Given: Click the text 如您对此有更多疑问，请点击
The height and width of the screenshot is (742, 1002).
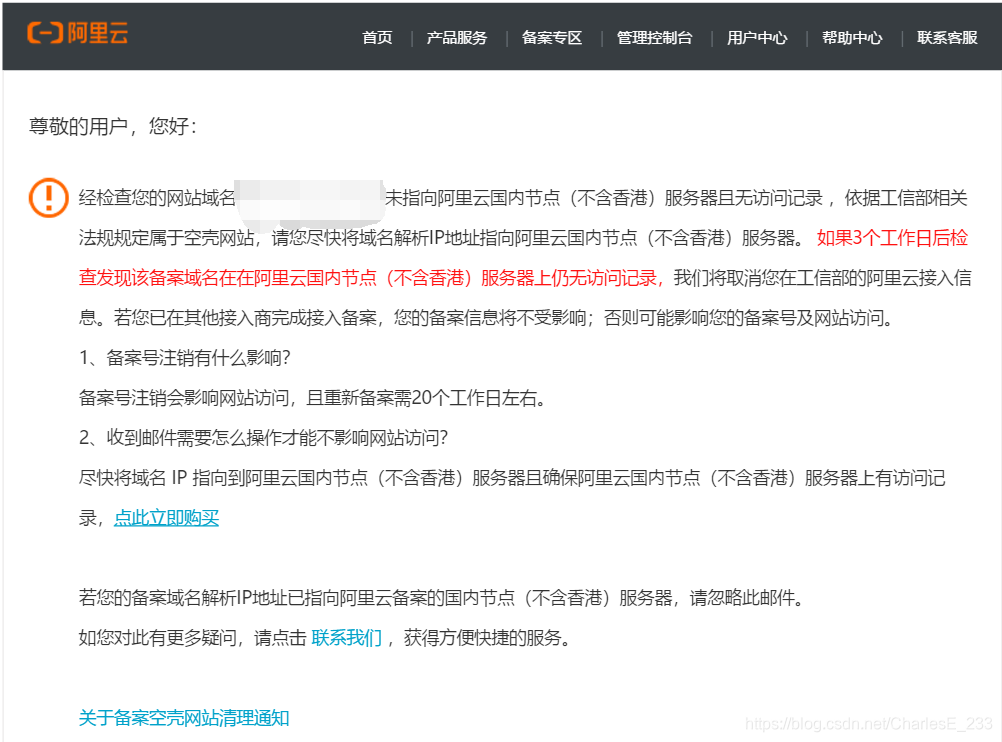Looking at the screenshot, I should 193,637.
